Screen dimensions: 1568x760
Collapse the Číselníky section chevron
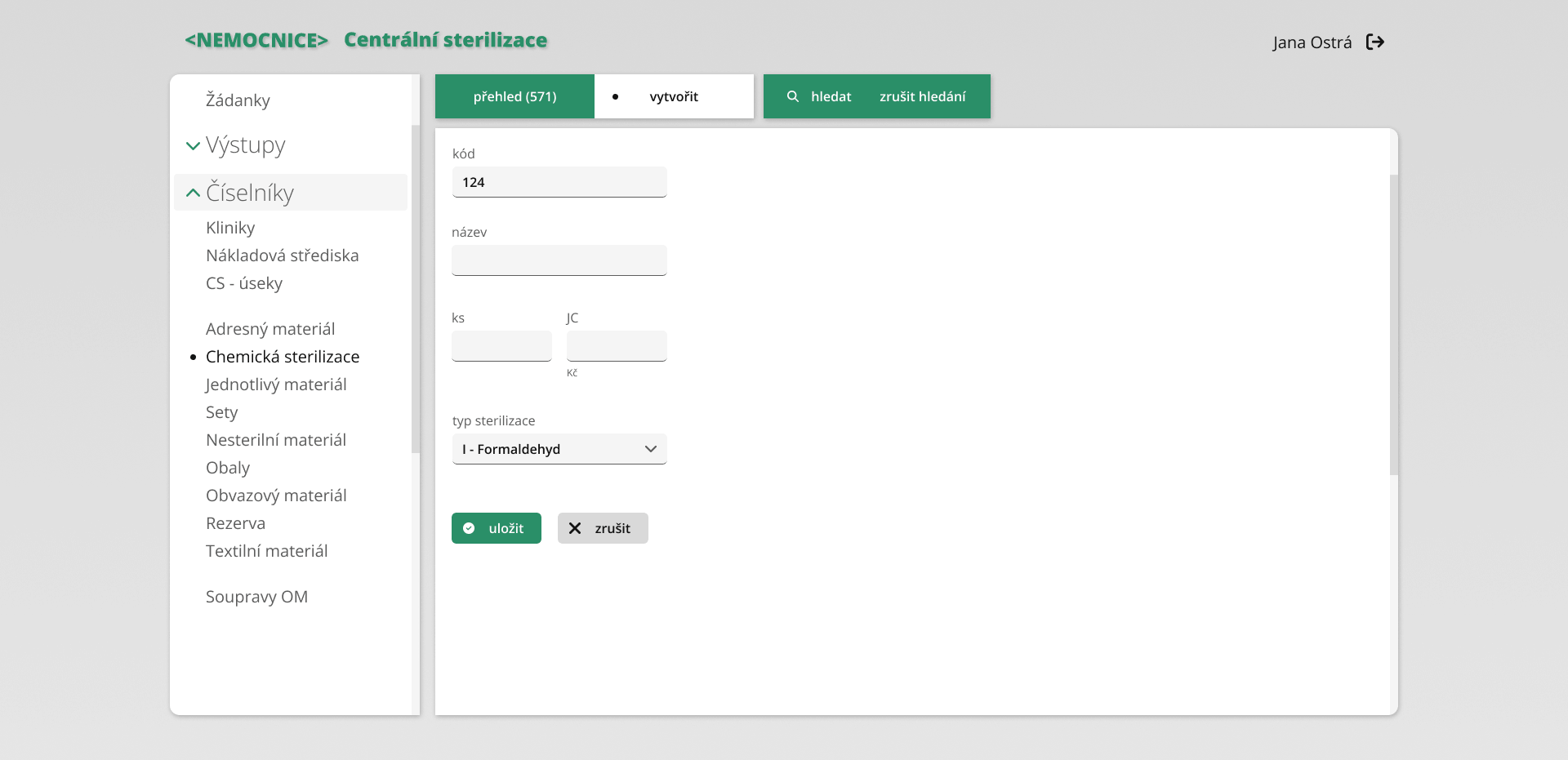pos(193,193)
